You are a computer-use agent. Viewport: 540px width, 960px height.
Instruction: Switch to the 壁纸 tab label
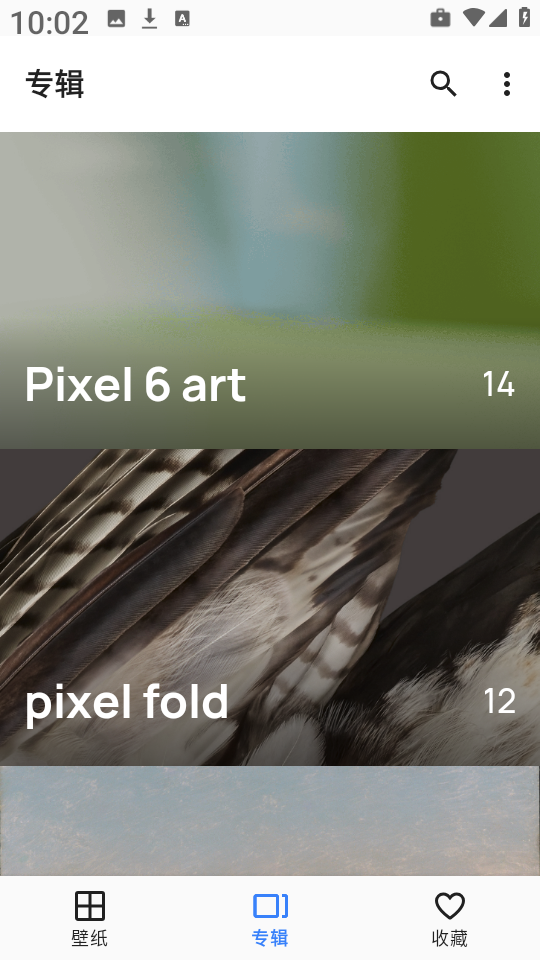[x=89, y=938]
